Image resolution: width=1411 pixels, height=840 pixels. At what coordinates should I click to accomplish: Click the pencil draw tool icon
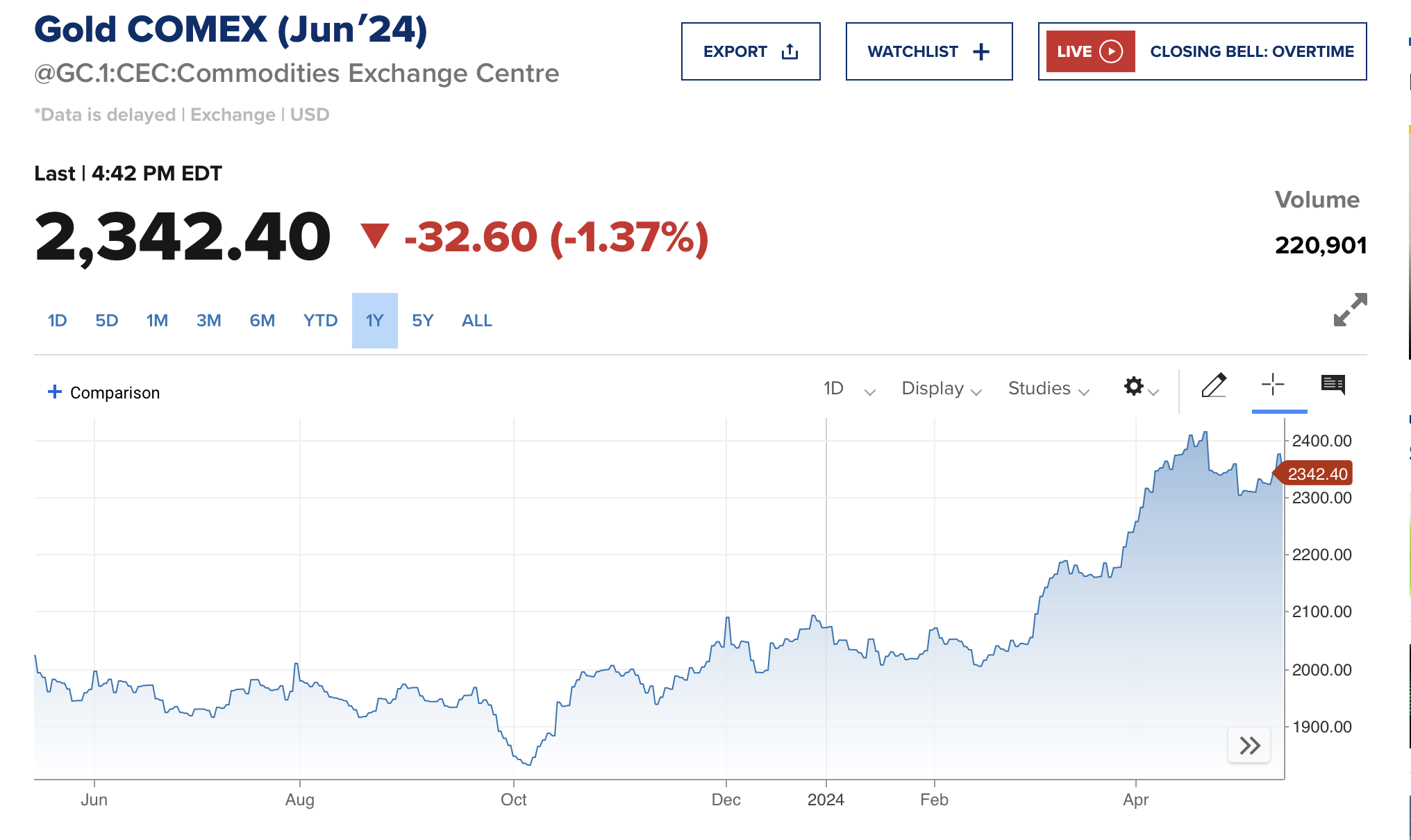pyautogui.click(x=1213, y=386)
